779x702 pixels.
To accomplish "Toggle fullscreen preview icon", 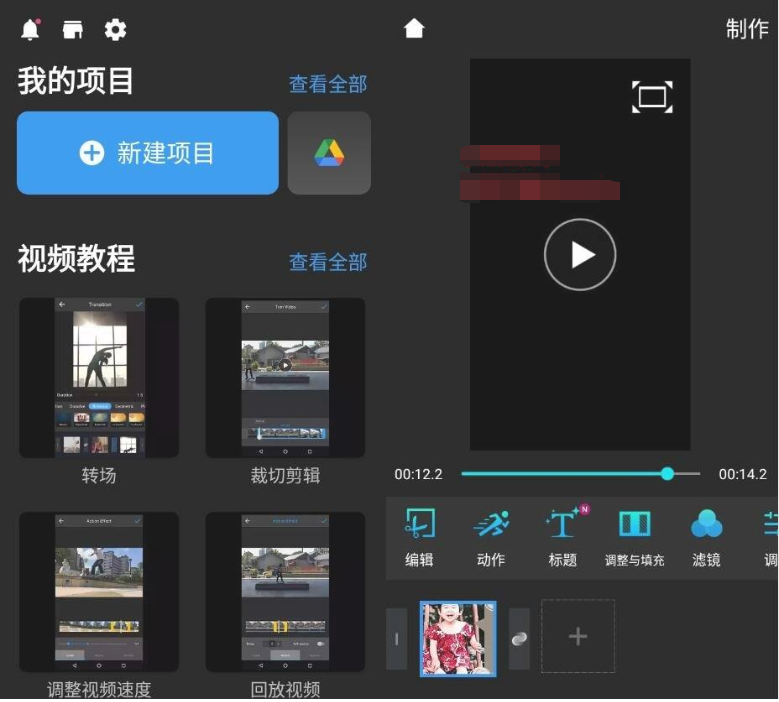I will tap(652, 97).
